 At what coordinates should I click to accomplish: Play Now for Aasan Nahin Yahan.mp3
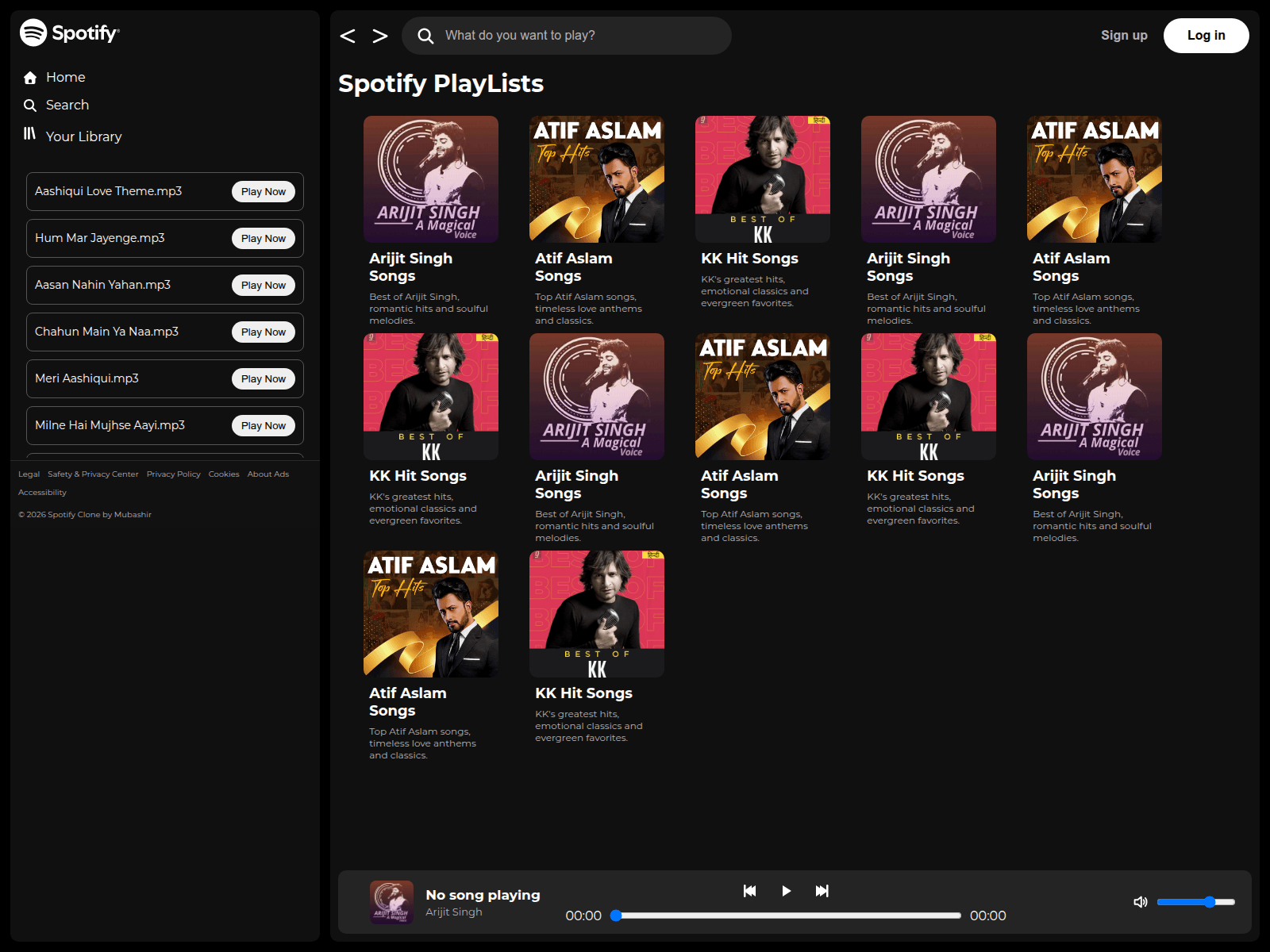point(264,286)
